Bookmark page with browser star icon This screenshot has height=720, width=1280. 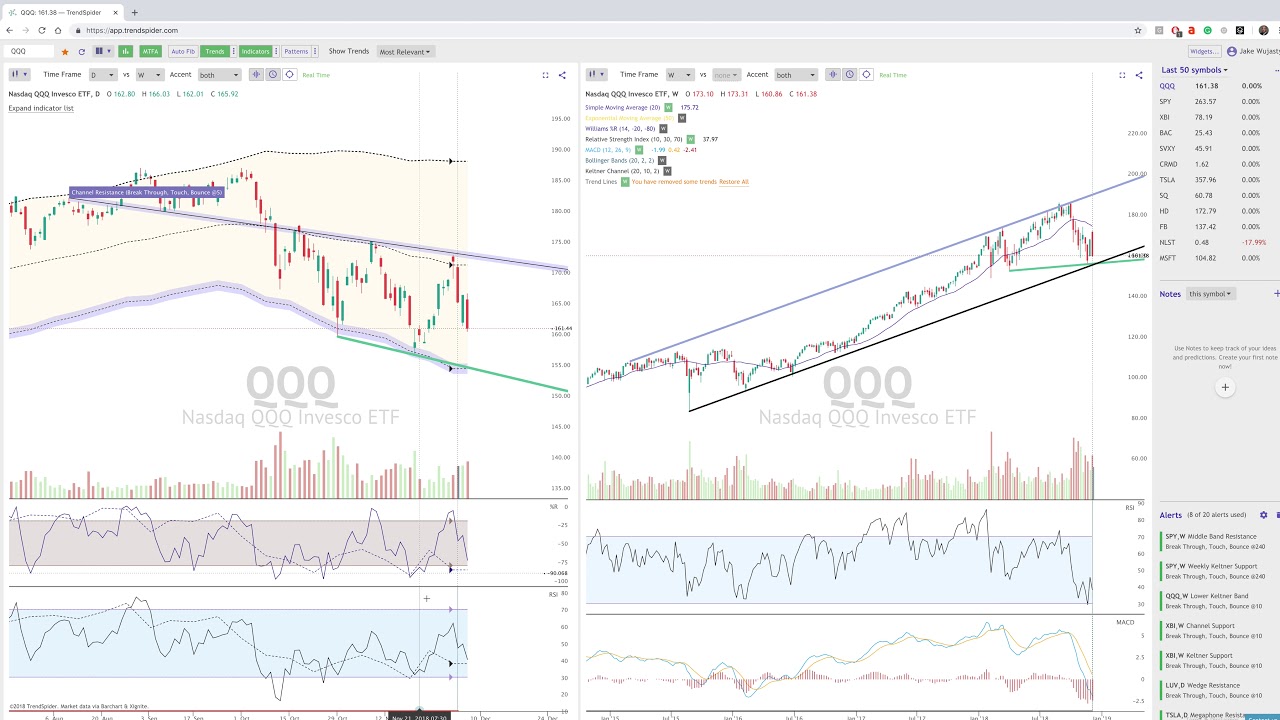1138,30
